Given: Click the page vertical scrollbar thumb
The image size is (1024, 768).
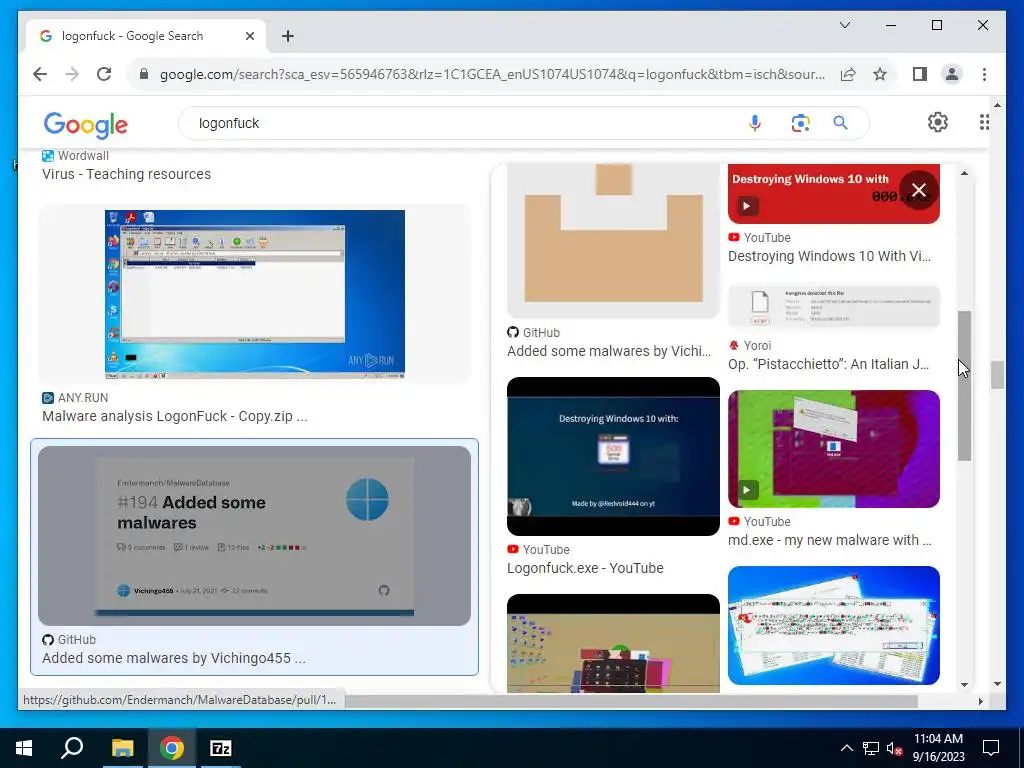Looking at the screenshot, I should pos(997,375).
